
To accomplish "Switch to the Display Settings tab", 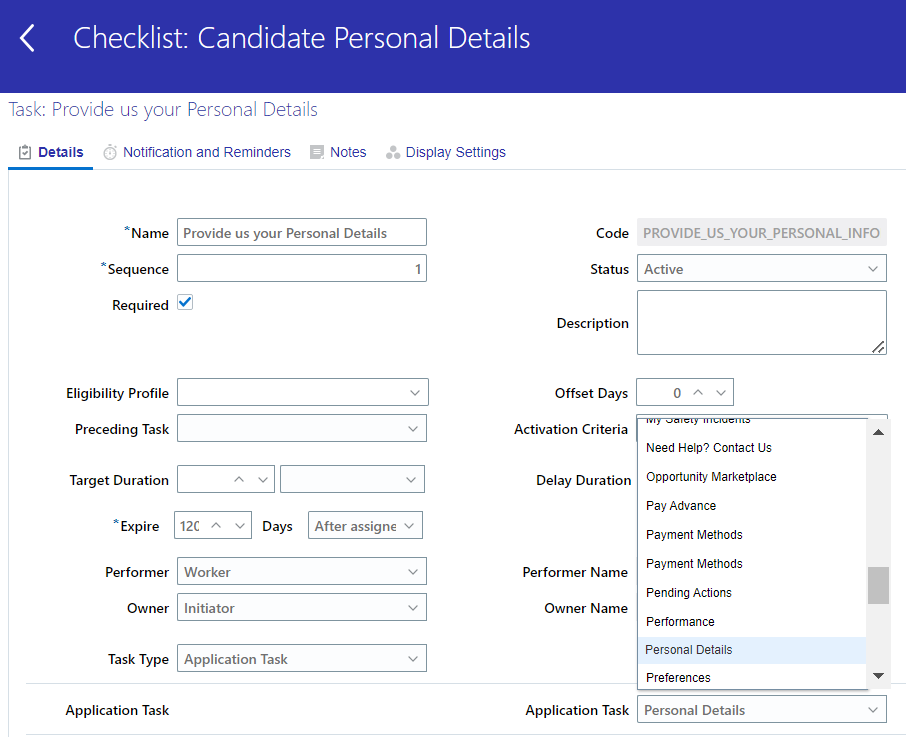I will point(456,151).
